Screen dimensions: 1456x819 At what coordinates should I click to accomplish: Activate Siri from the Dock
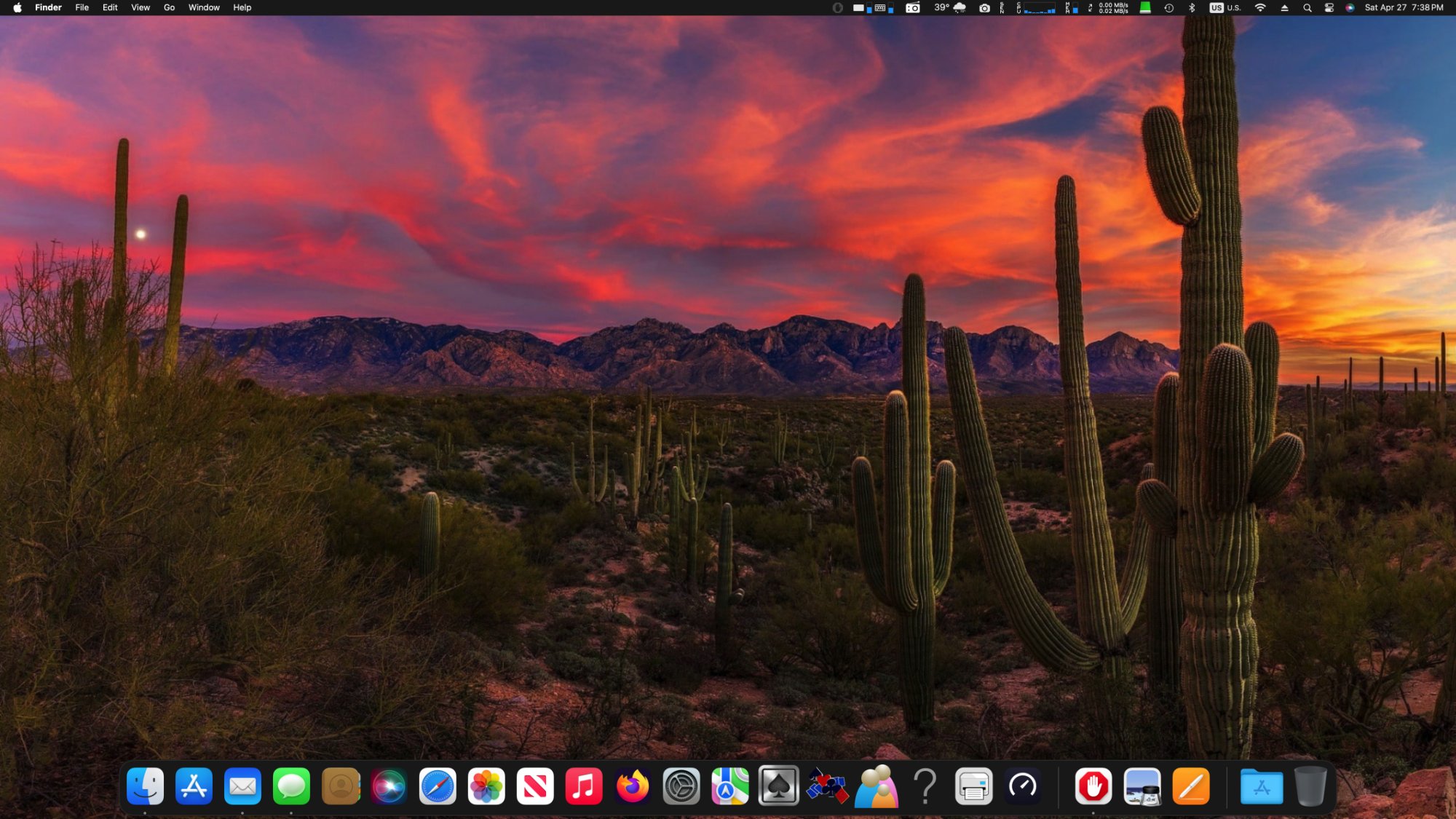389,786
